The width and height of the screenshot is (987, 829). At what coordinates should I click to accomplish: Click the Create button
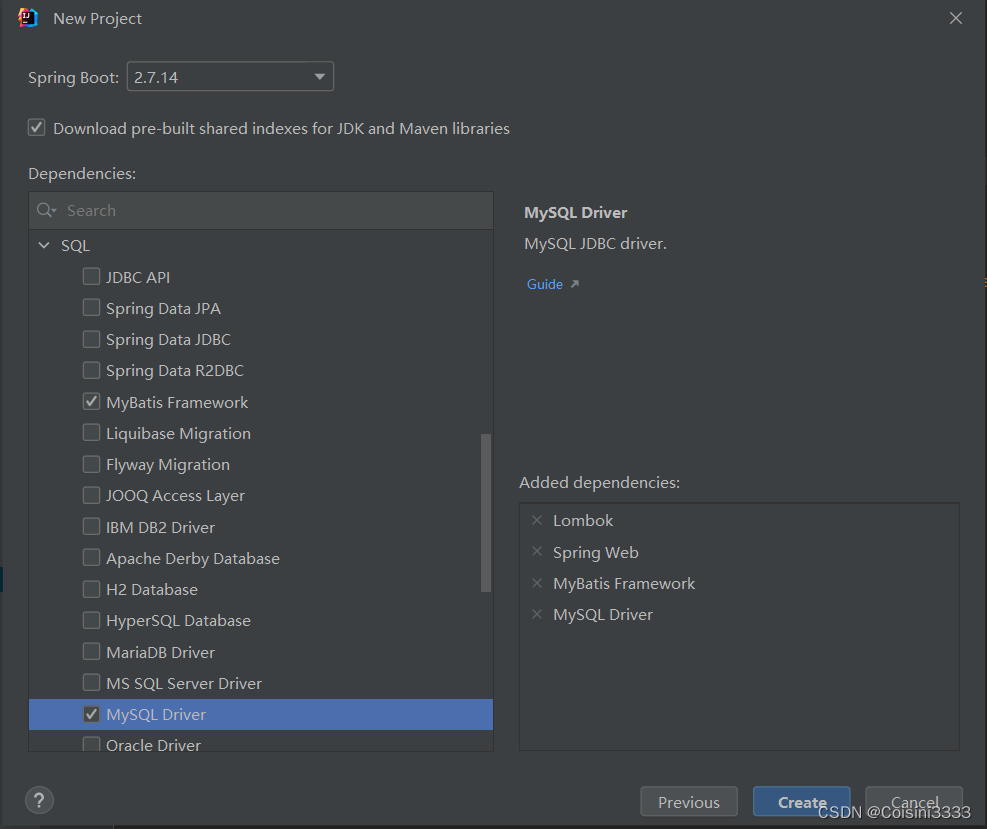tap(801, 801)
